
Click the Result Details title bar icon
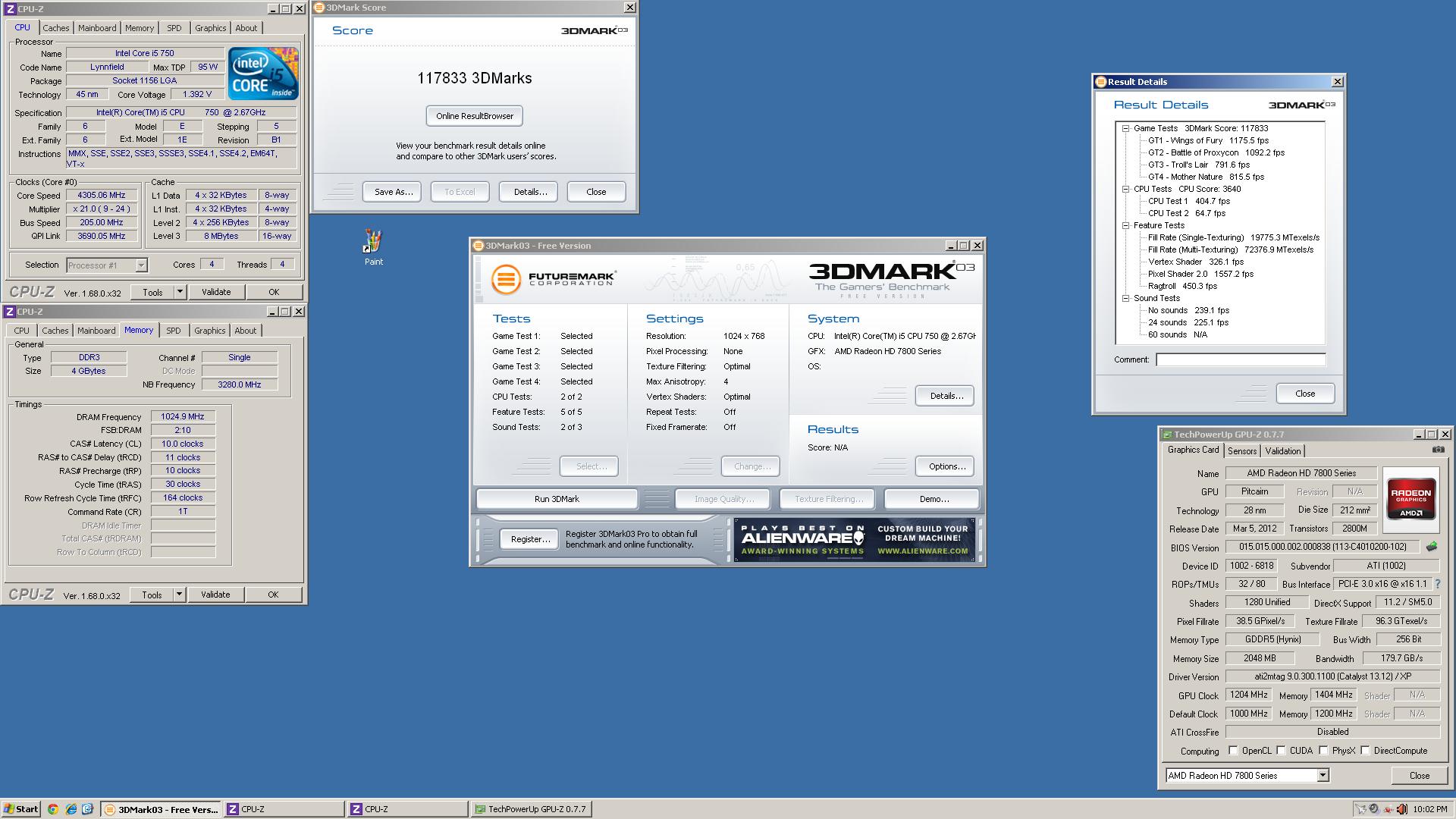(1100, 82)
